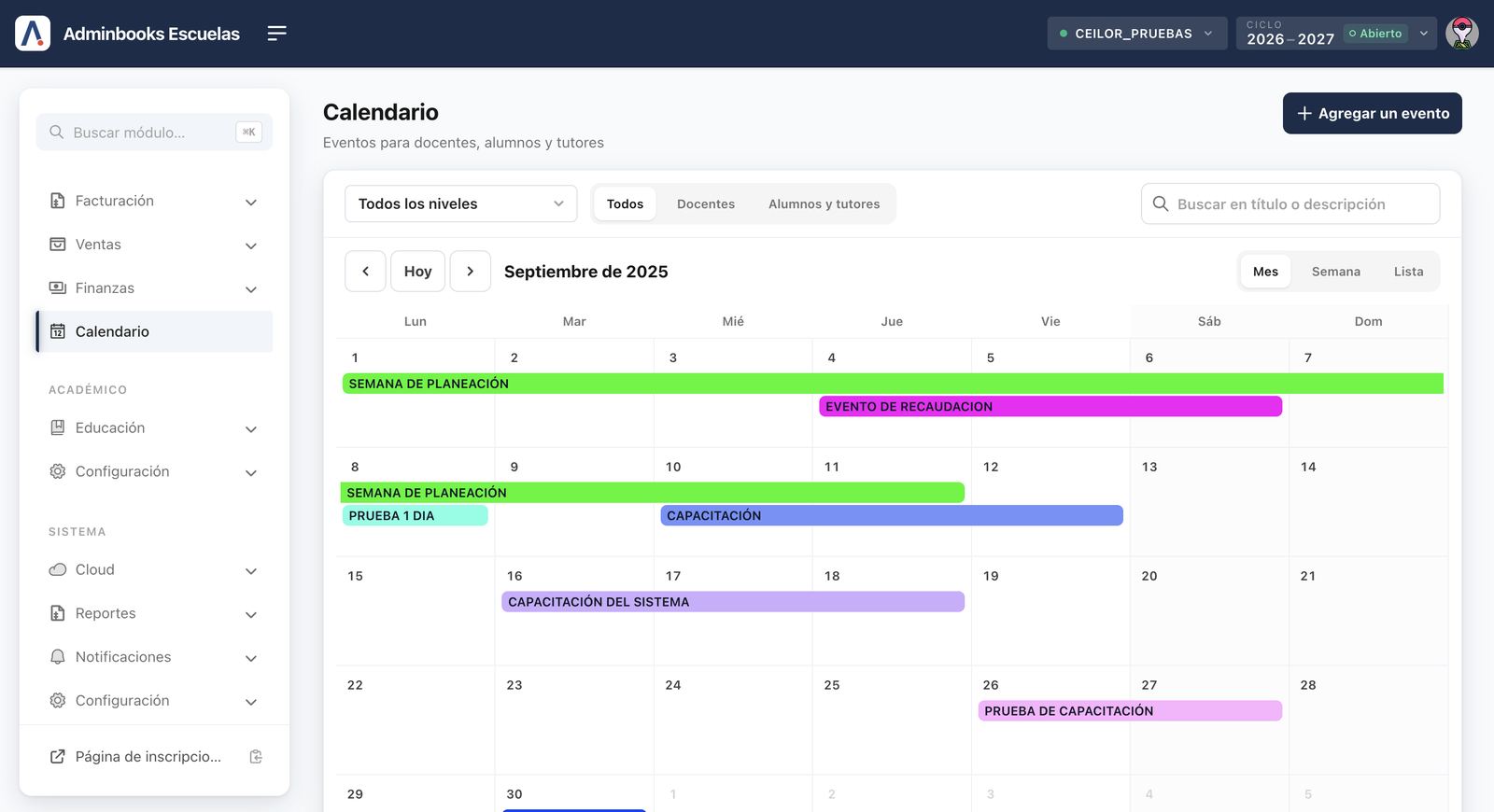The image size is (1494, 812).
Task: Open the blue CAPACITACIÓN event bar
Action: pyautogui.click(x=892, y=515)
